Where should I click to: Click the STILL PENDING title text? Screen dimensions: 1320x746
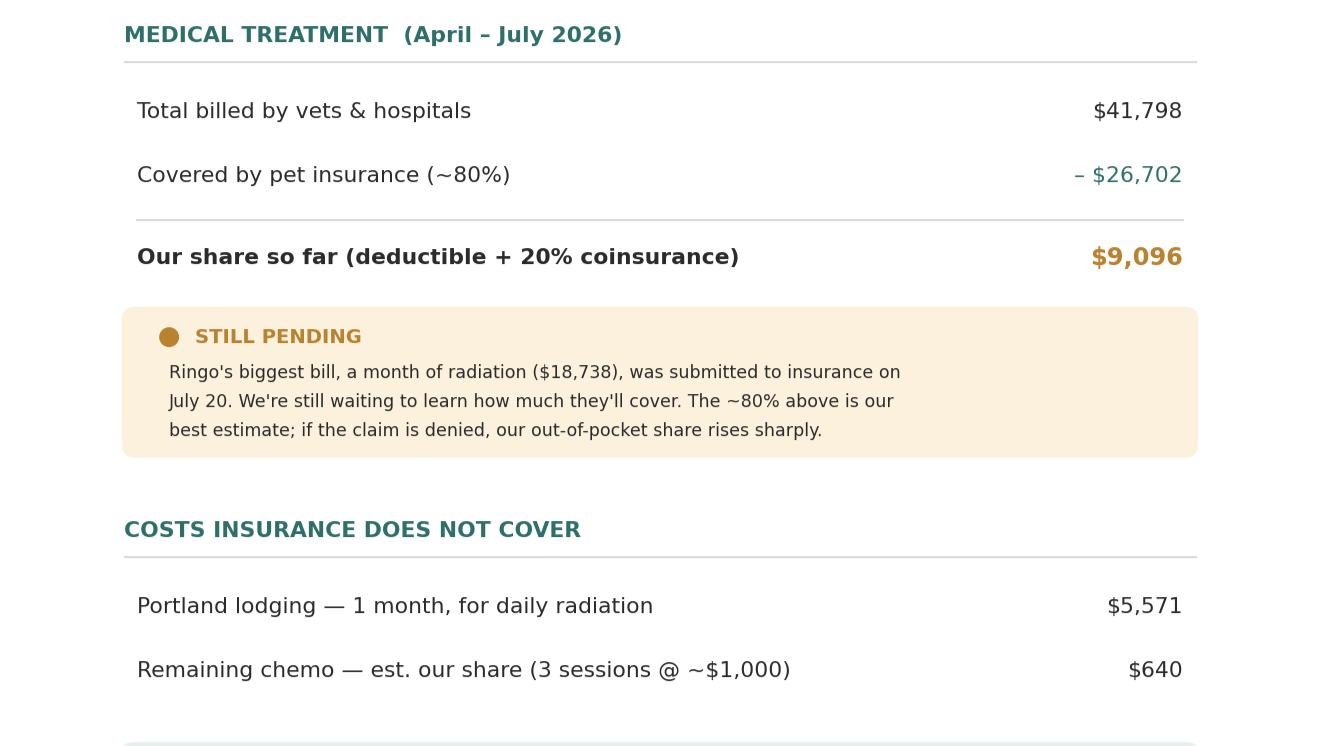[x=278, y=337]
